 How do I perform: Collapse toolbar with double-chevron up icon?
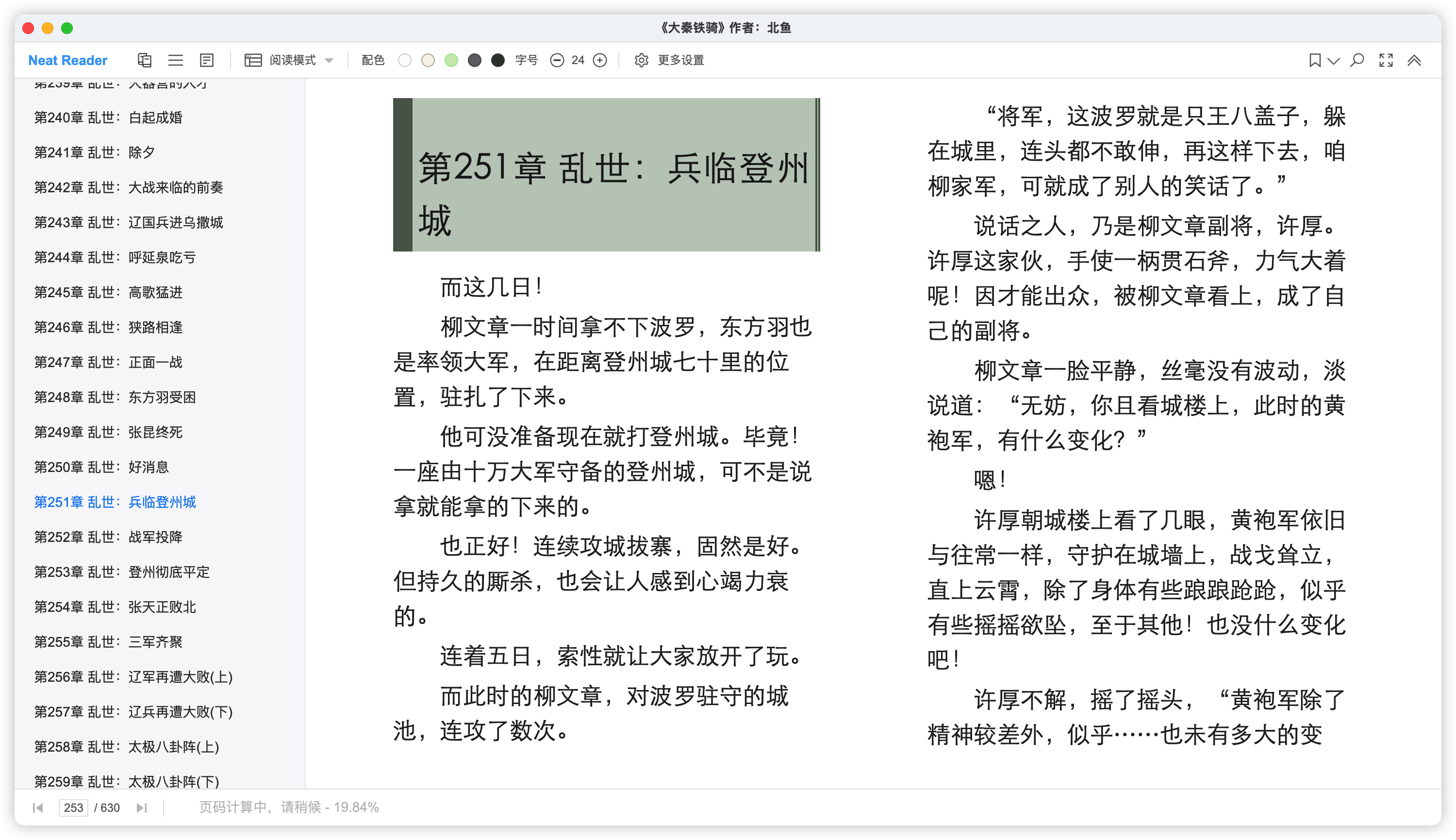pos(1414,60)
